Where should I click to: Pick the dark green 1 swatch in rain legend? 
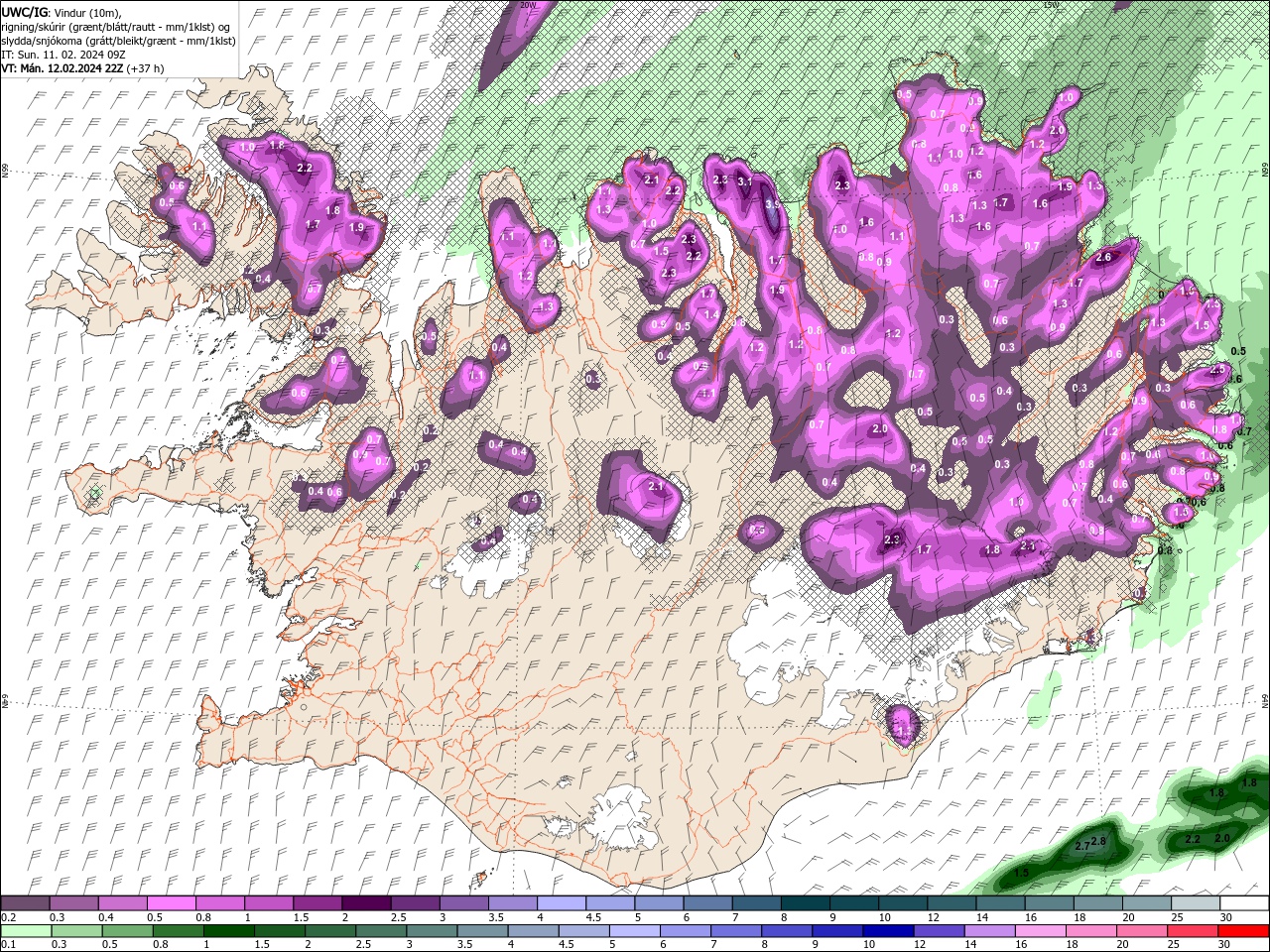(x=229, y=931)
